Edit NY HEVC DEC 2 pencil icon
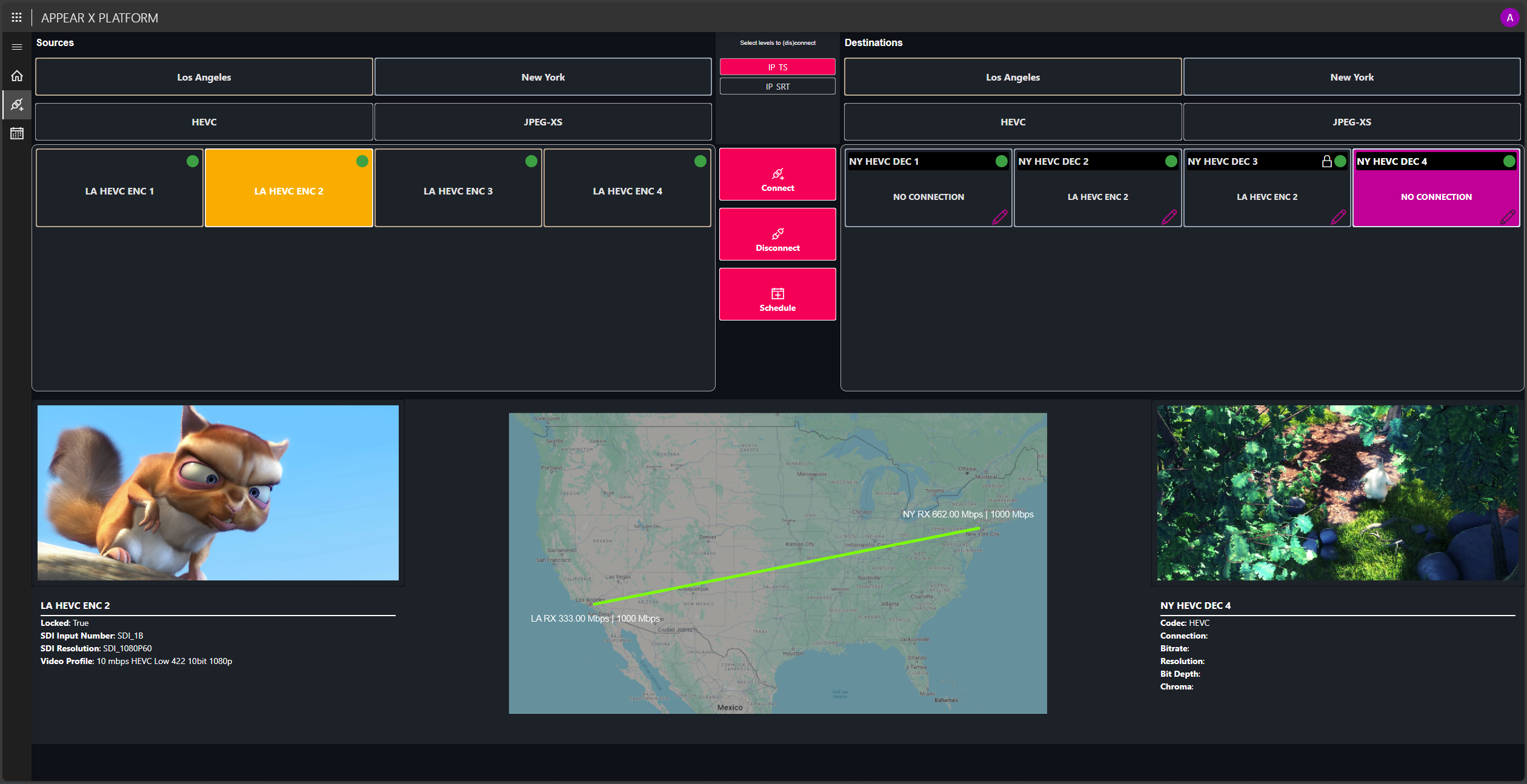 [1169, 217]
